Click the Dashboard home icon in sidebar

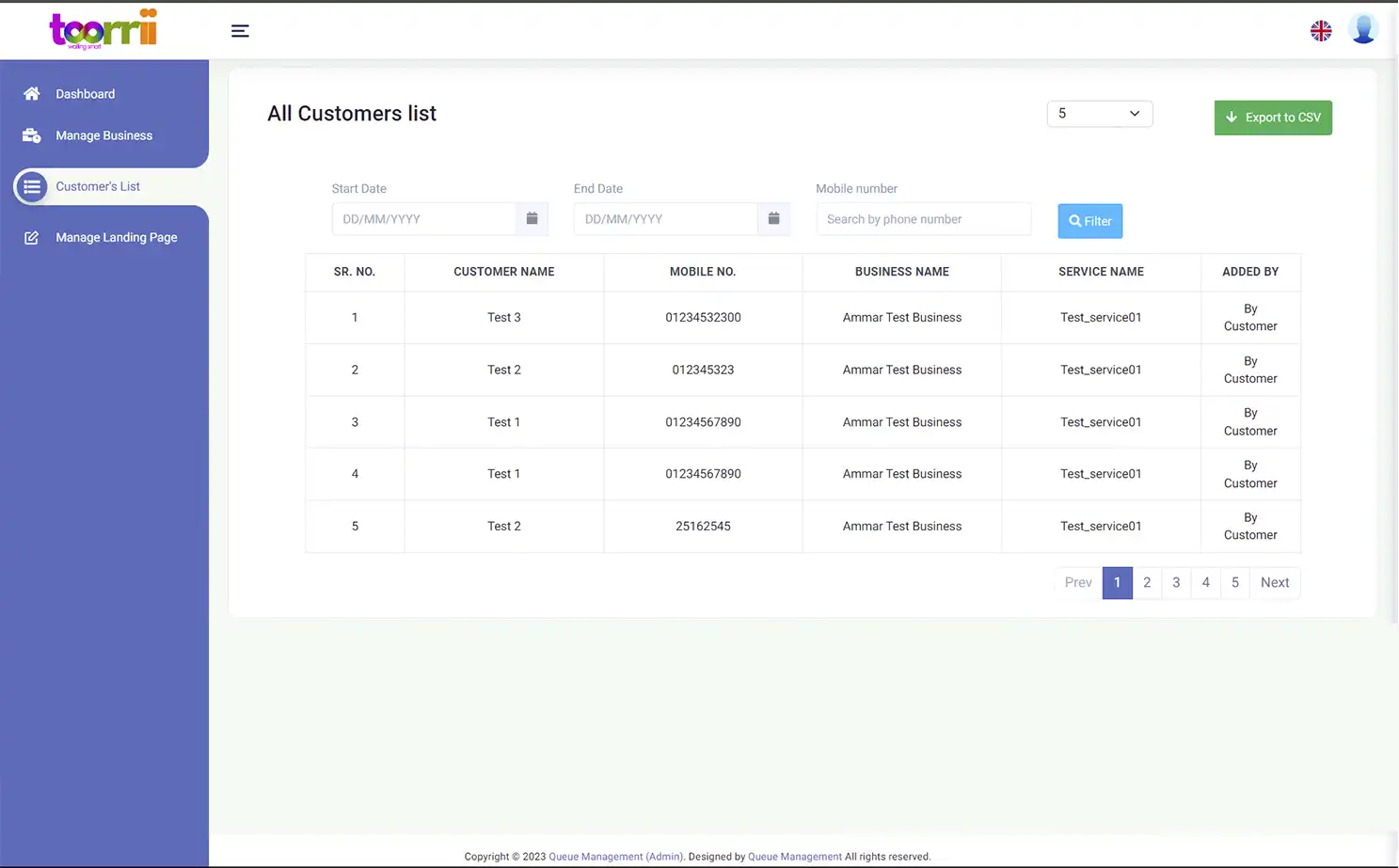(31, 93)
